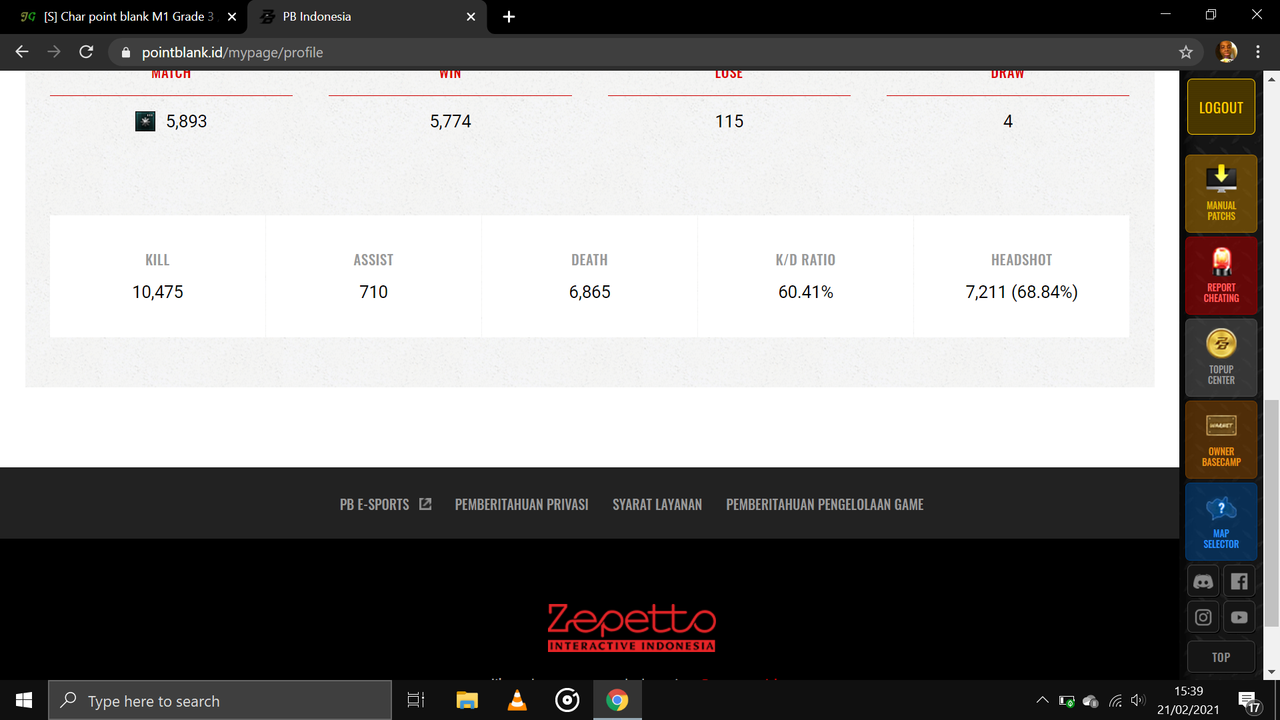Select the ASSIST value 710

pyautogui.click(x=374, y=292)
